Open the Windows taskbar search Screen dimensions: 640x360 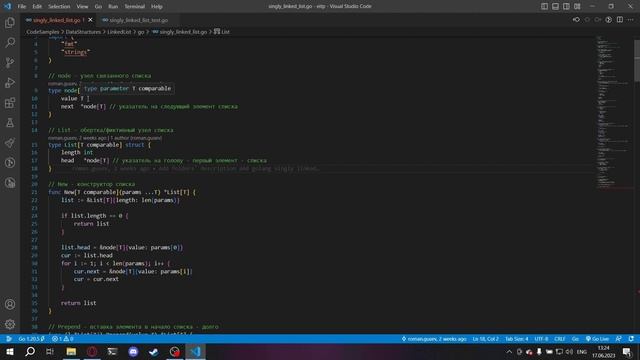click(30, 351)
